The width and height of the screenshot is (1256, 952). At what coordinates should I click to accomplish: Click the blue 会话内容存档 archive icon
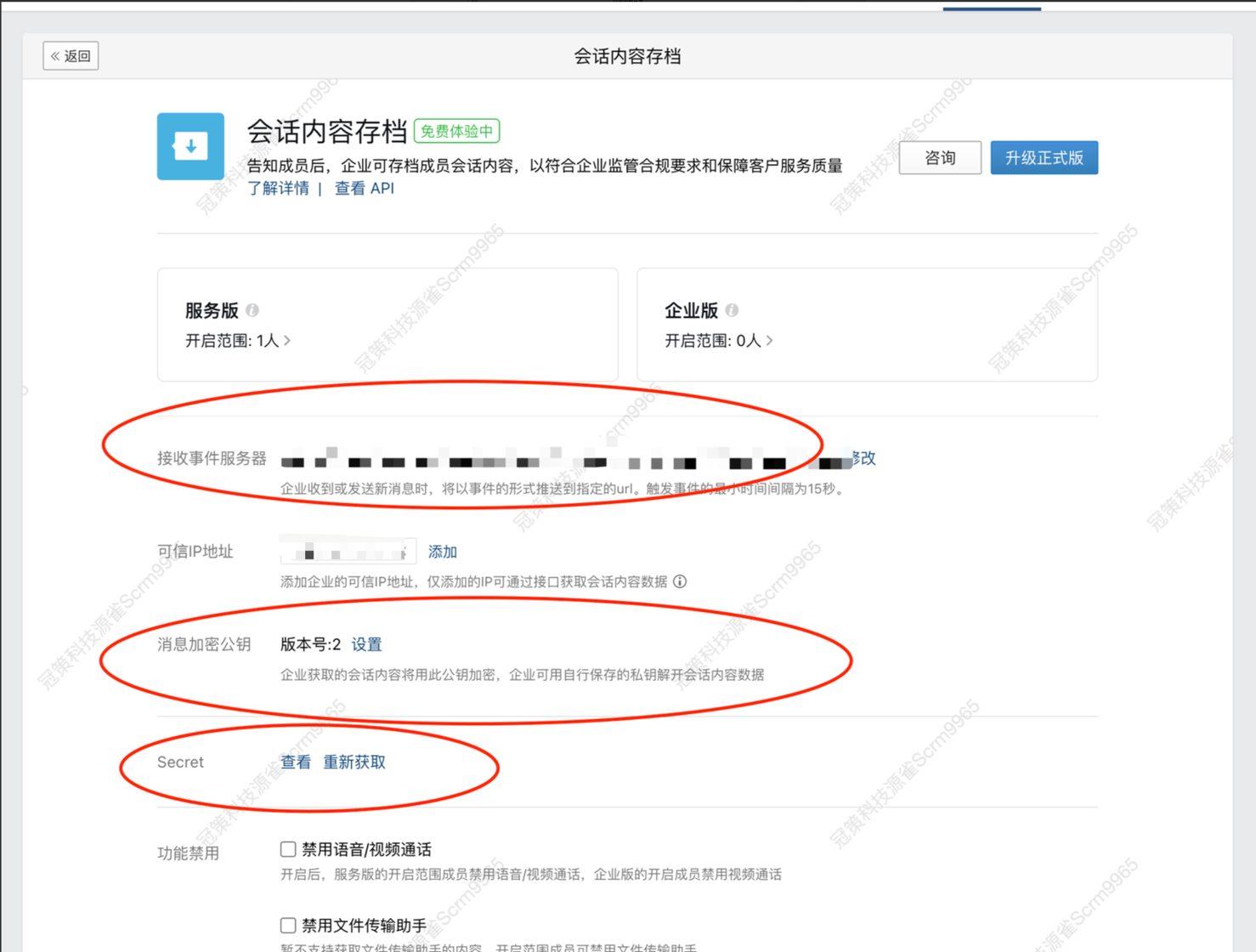190,146
